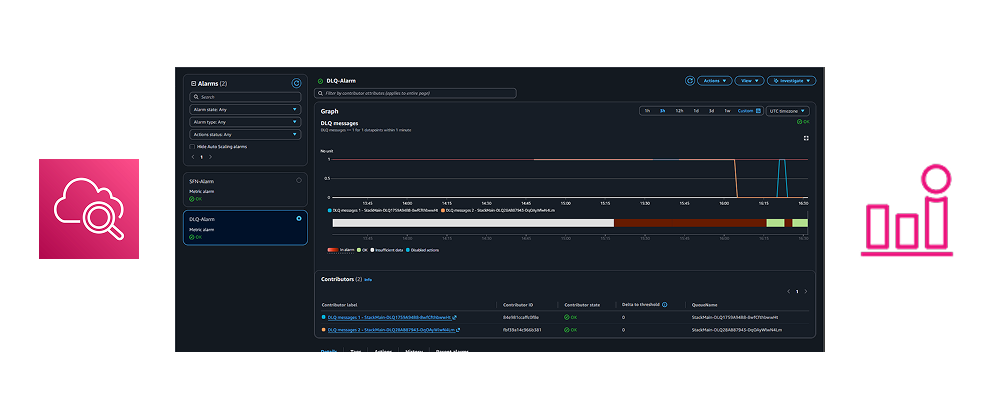Viewport: 1000px width, 420px height.
Task: Click the info icon beside Delta to threshold
Action: (665, 304)
